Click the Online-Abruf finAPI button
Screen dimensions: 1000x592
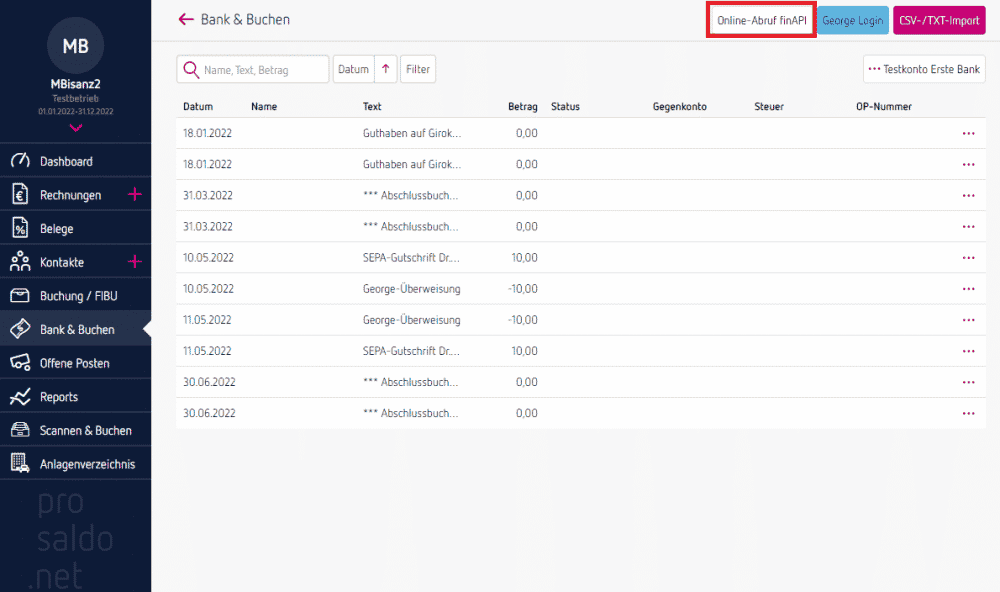pos(762,20)
